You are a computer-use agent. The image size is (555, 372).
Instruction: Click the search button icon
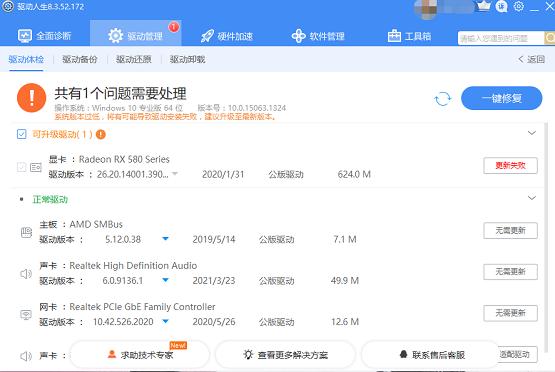pyautogui.click(x=550, y=38)
